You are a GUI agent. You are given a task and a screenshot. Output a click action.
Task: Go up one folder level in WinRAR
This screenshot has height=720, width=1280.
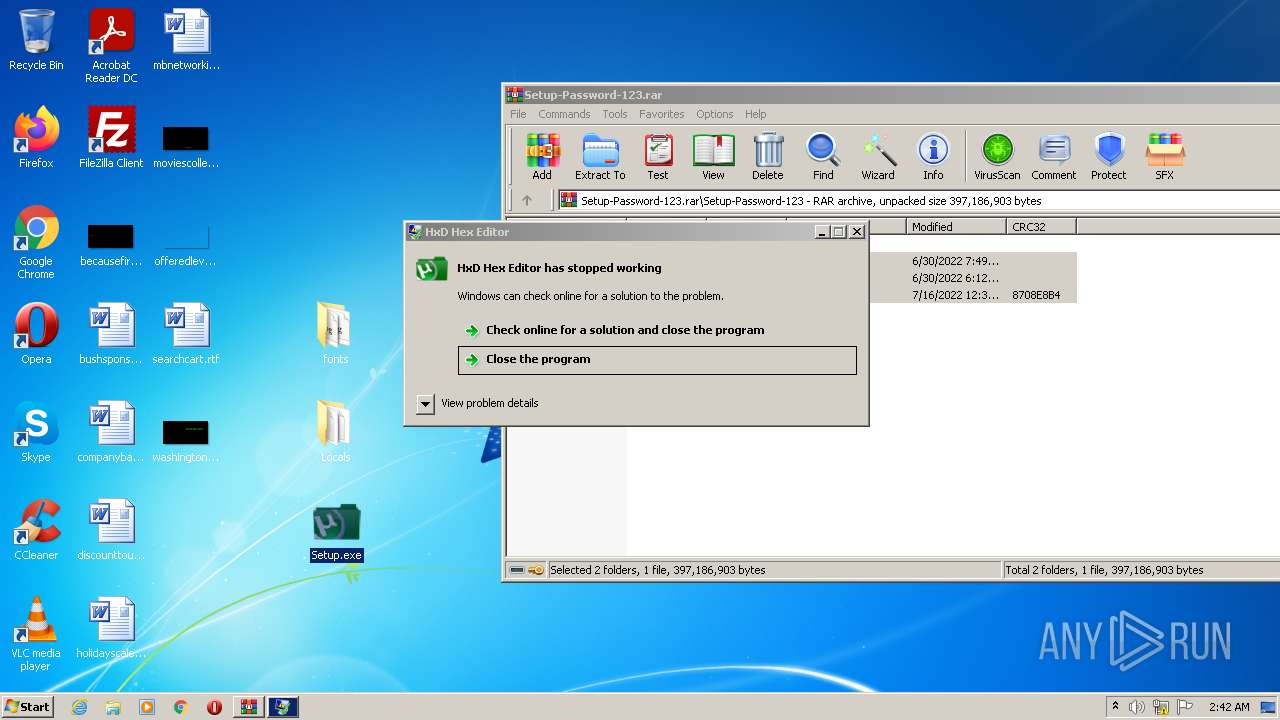pos(527,200)
